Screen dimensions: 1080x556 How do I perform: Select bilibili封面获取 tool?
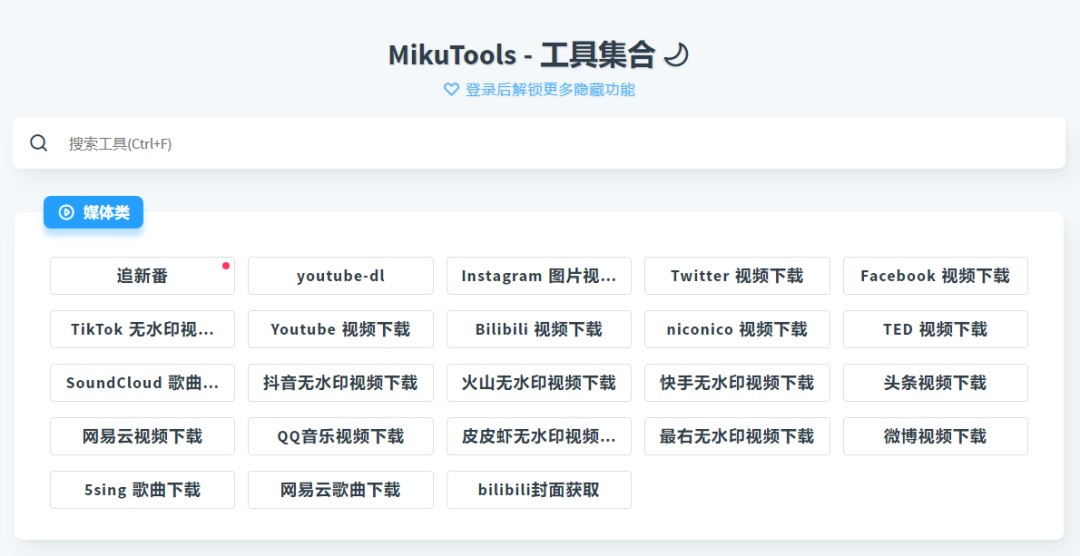coord(539,490)
